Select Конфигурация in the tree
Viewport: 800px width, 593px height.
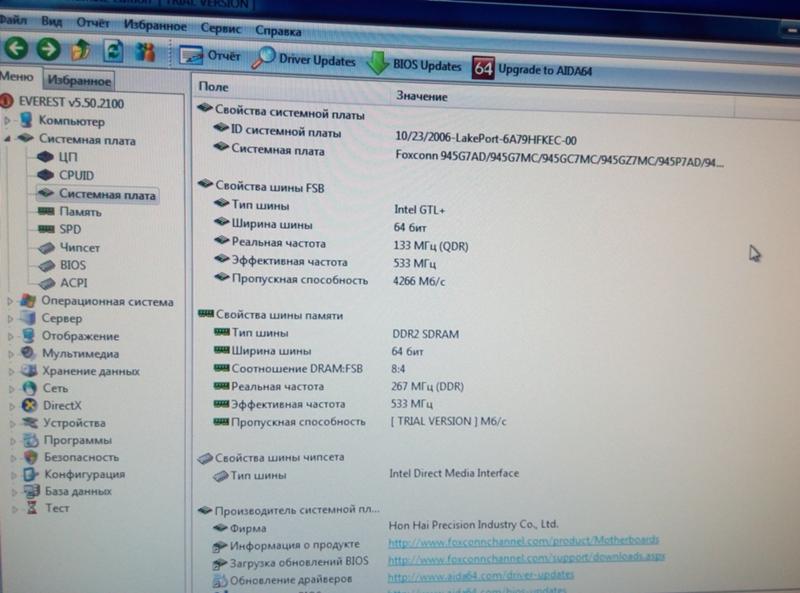85,474
